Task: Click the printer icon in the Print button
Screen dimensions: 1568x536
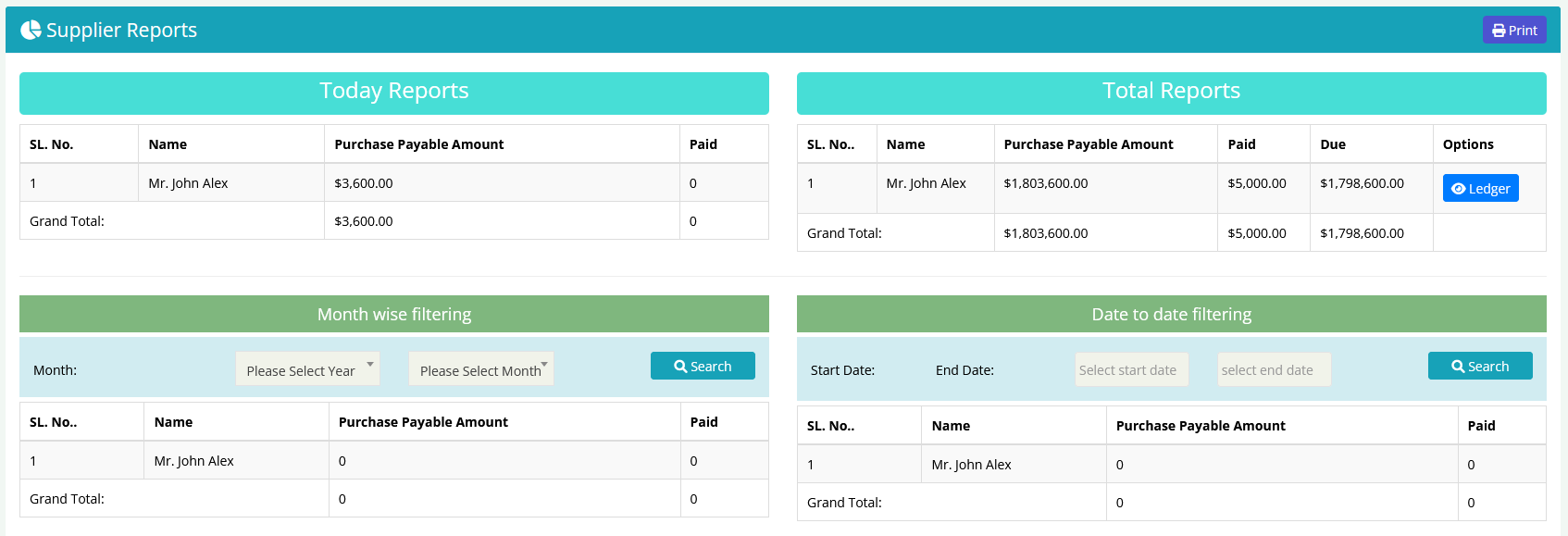Action: pyautogui.click(x=1499, y=31)
